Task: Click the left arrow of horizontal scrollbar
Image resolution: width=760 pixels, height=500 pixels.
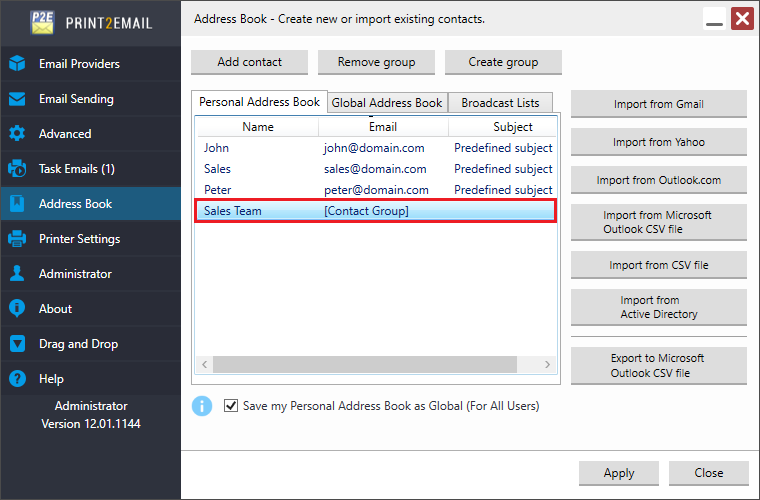Action: (x=205, y=364)
